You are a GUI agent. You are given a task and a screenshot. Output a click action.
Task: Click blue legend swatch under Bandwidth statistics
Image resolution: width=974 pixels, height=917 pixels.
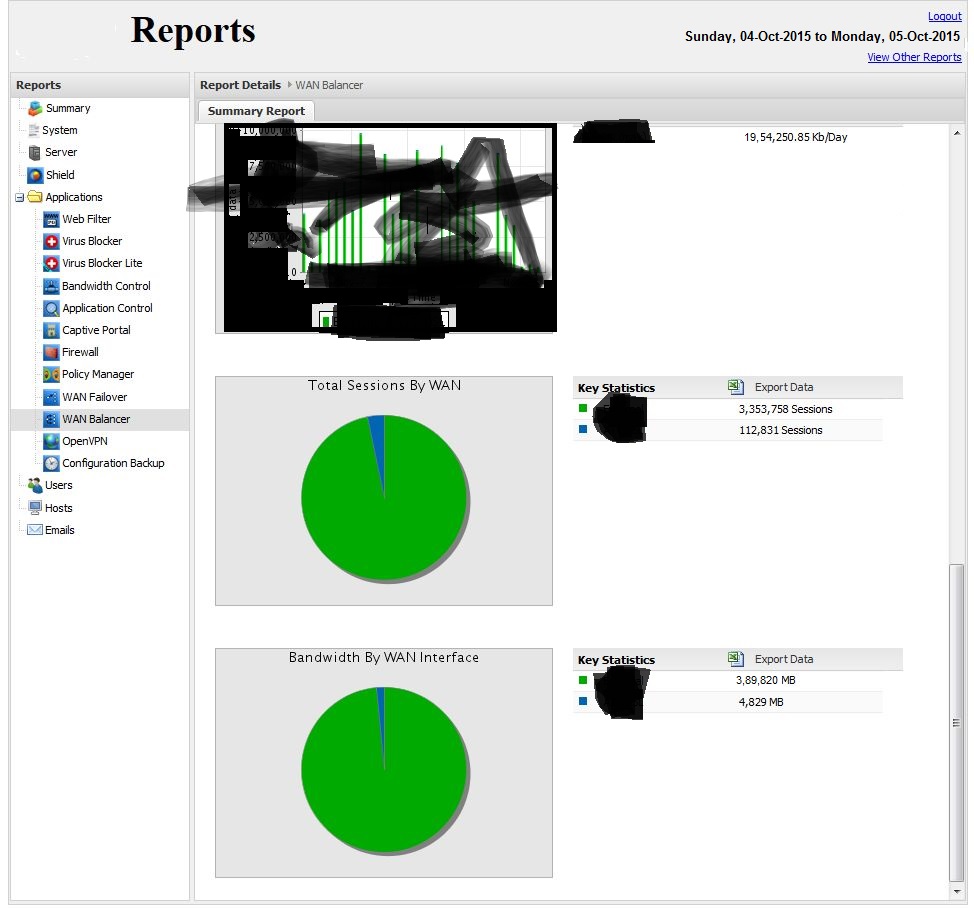tap(583, 702)
